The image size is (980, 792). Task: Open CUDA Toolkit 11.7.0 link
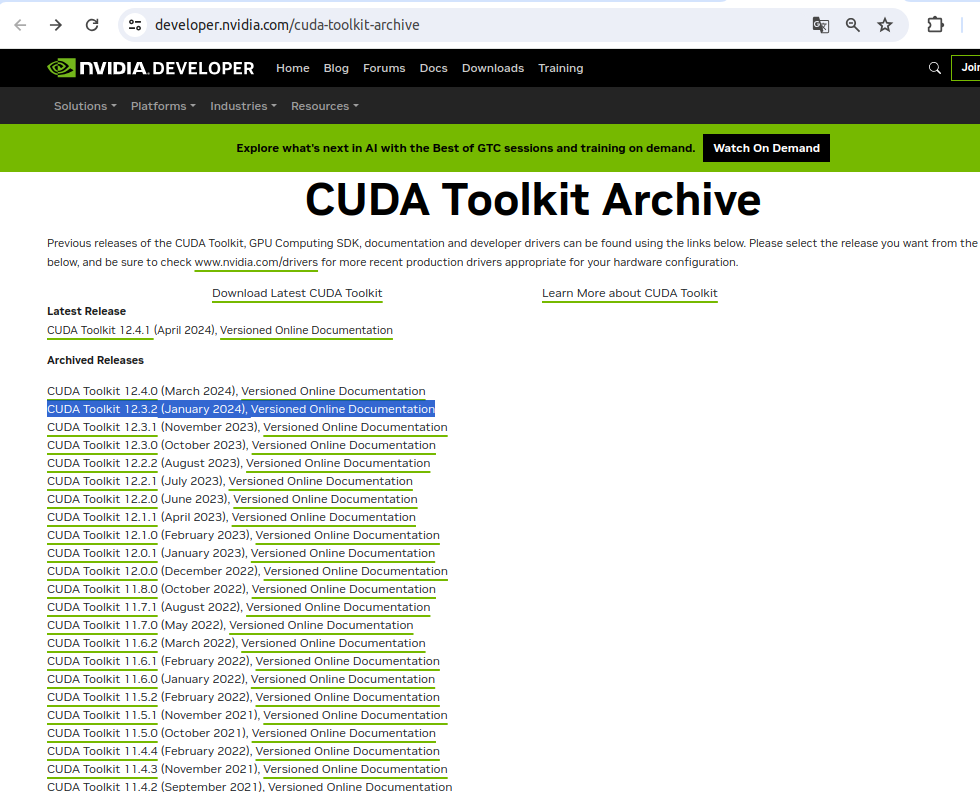(102, 625)
